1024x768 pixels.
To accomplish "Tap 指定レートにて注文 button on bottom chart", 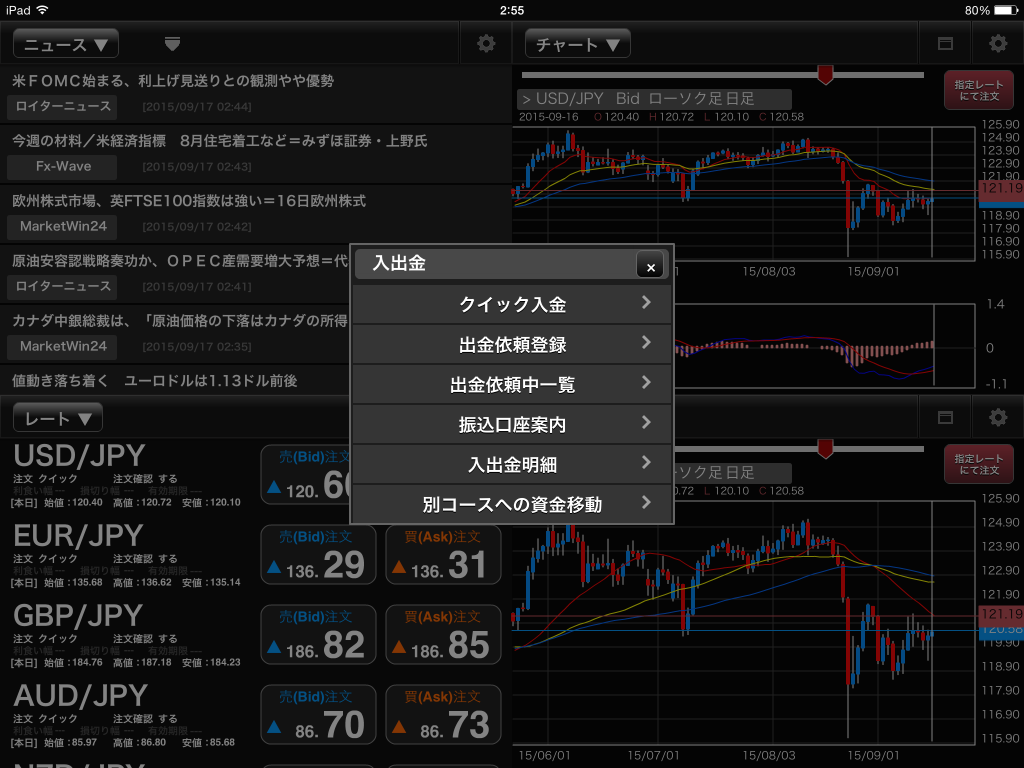I will (x=978, y=464).
